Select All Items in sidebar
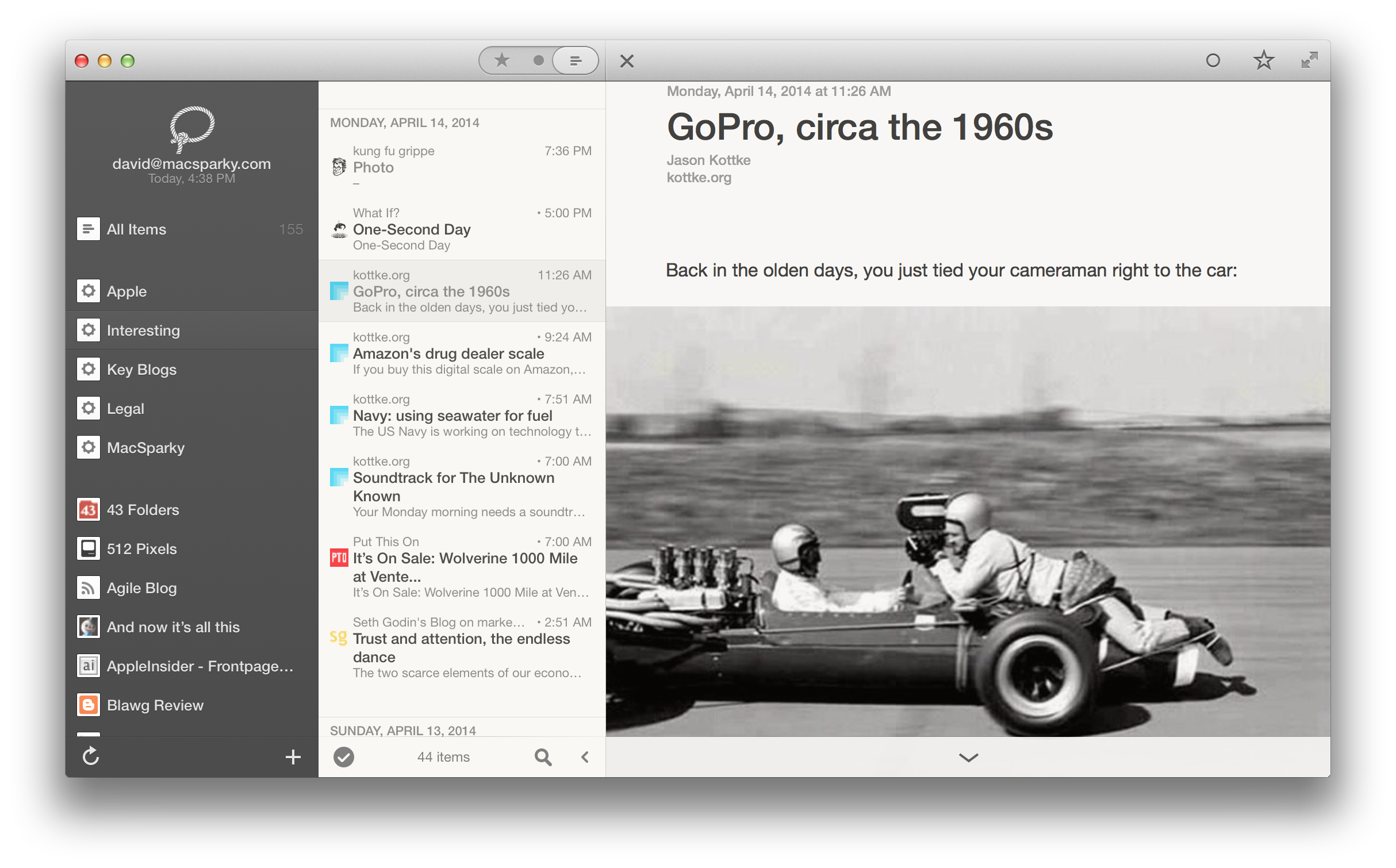 tap(136, 229)
